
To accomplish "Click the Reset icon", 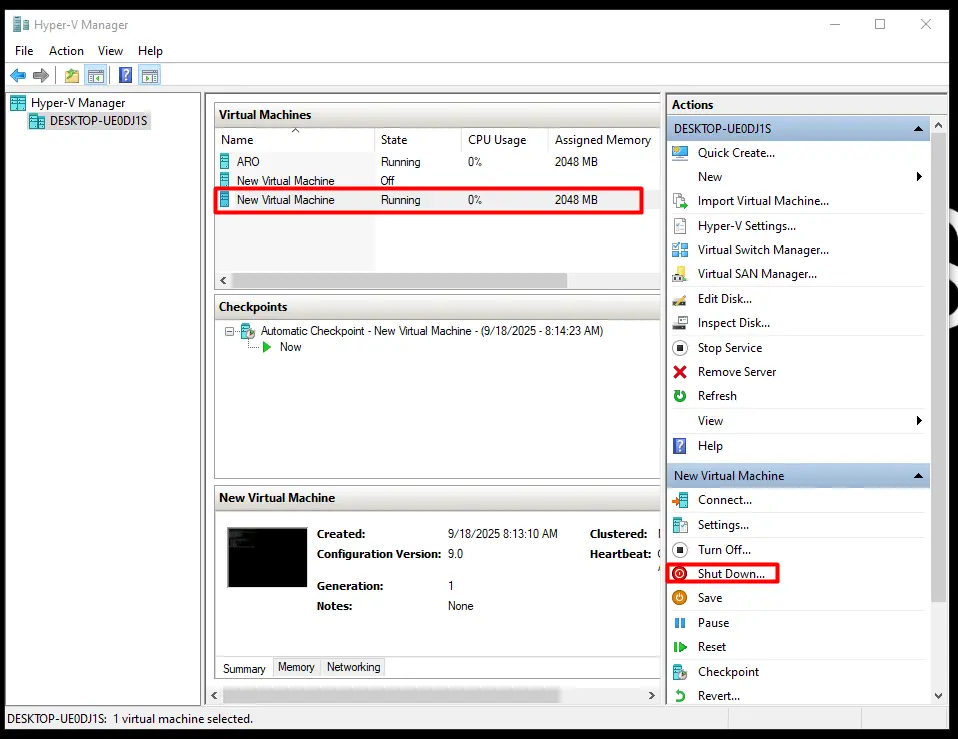I will point(680,647).
